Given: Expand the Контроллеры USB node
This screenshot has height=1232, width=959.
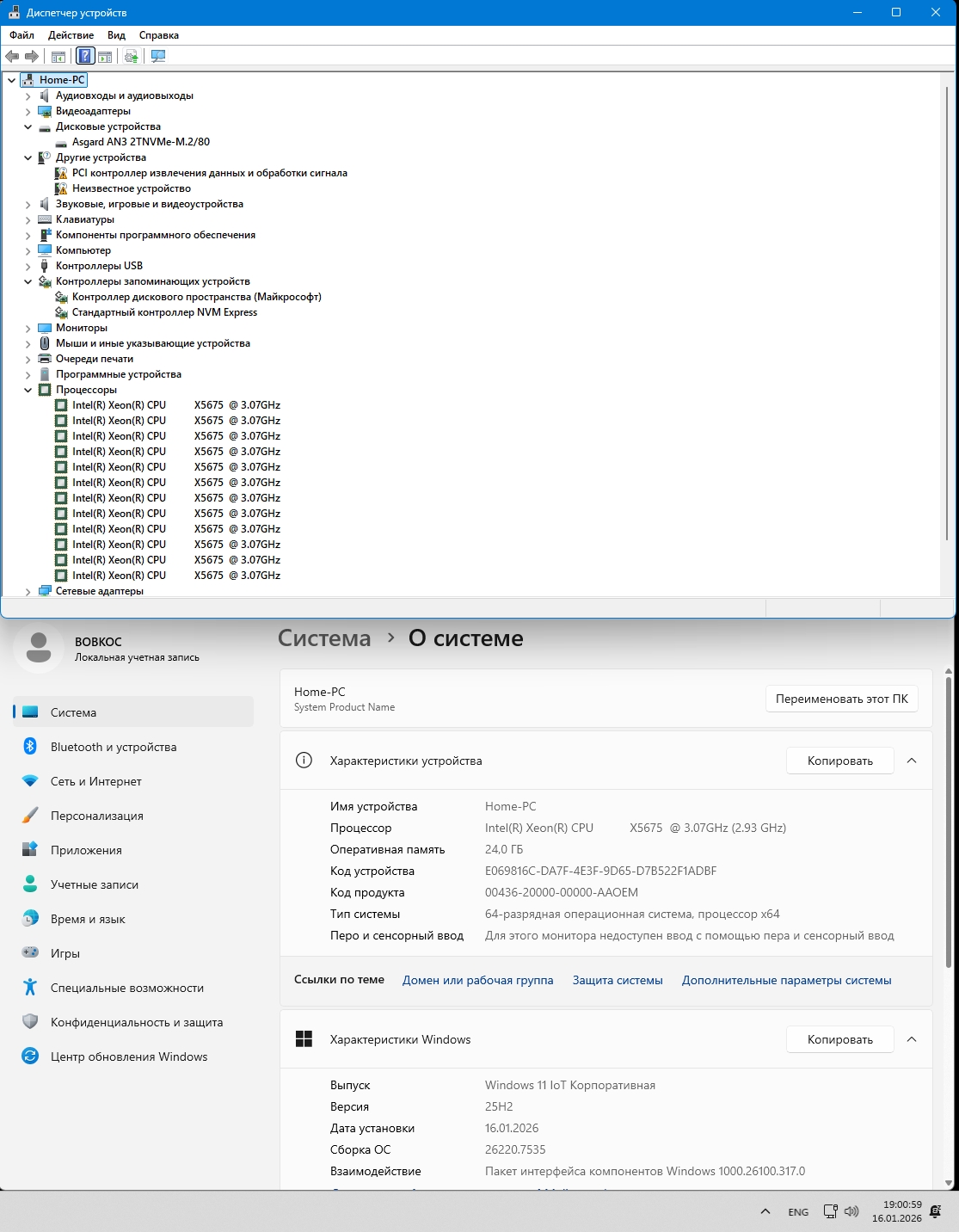Looking at the screenshot, I should tap(28, 266).
